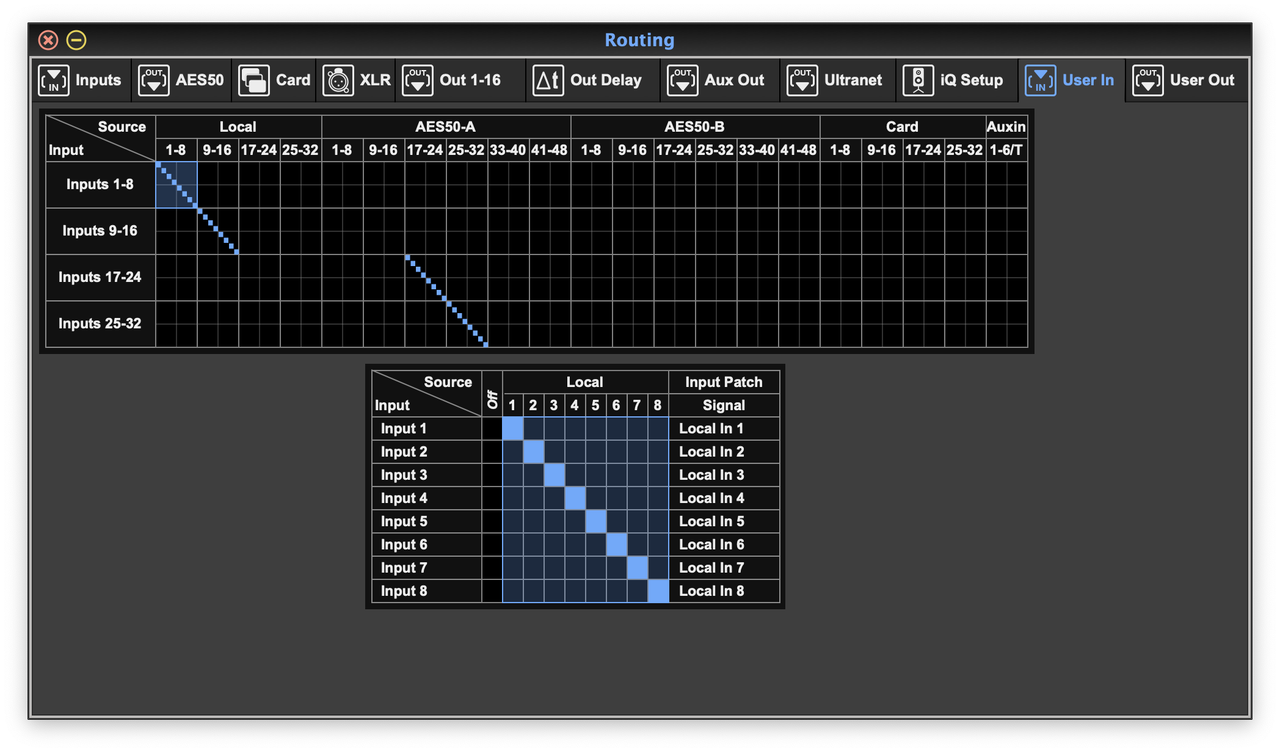The image size is (1280, 752).
Task: Set Input 4 to Off
Action: (491, 497)
